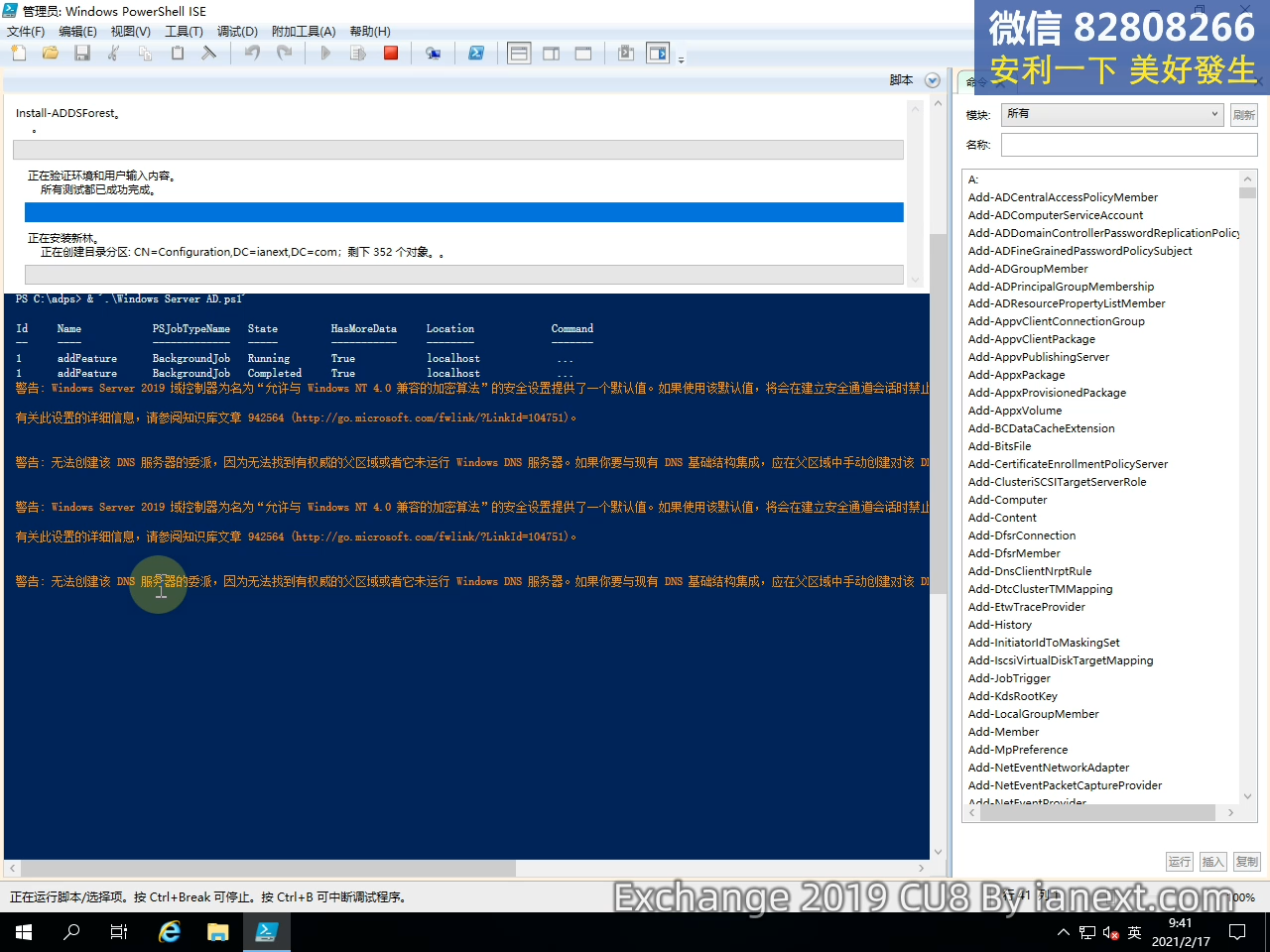The height and width of the screenshot is (952, 1270).
Task: Click the Run Script play icon
Action: click(x=326, y=54)
